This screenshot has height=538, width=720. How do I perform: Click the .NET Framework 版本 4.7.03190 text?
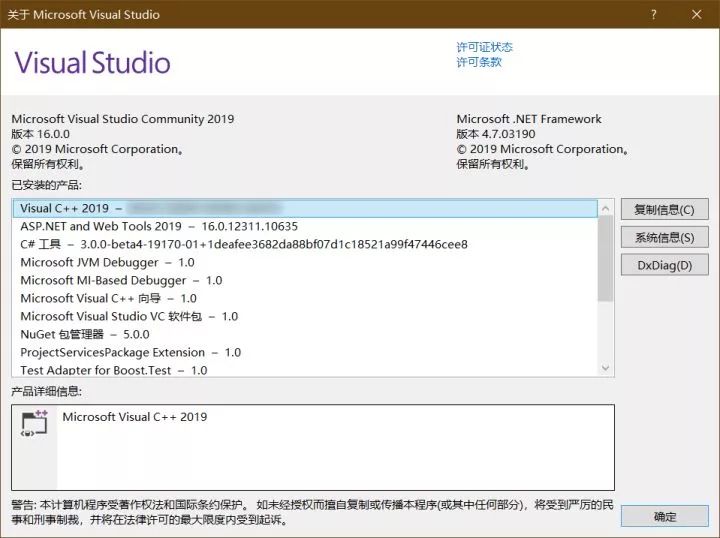(496, 134)
